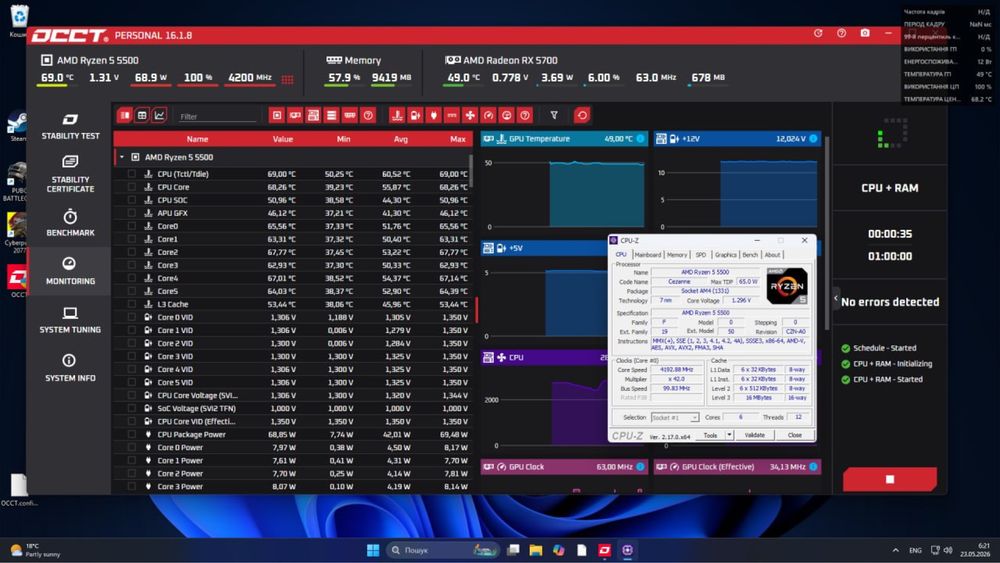Tick the APU GFX row checkbox
The image size is (1000, 563).
coord(131,213)
